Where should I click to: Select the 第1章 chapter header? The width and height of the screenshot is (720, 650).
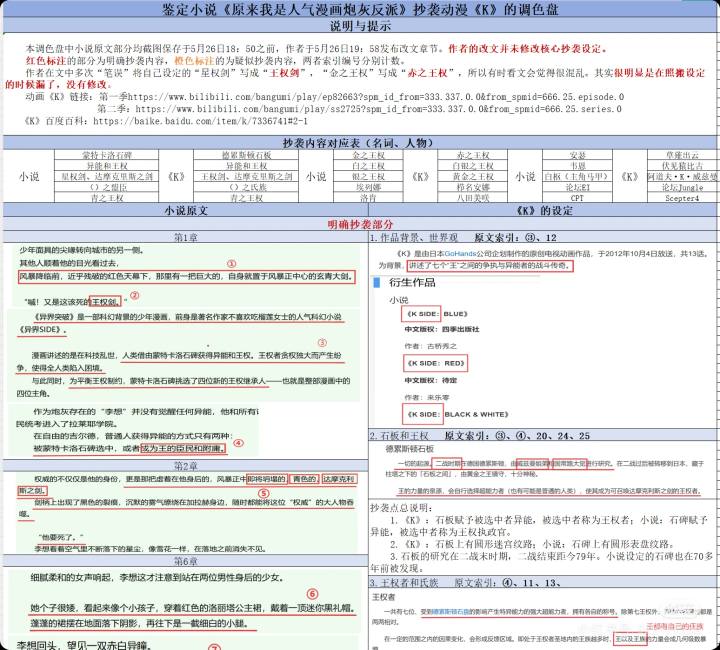point(186,237)
